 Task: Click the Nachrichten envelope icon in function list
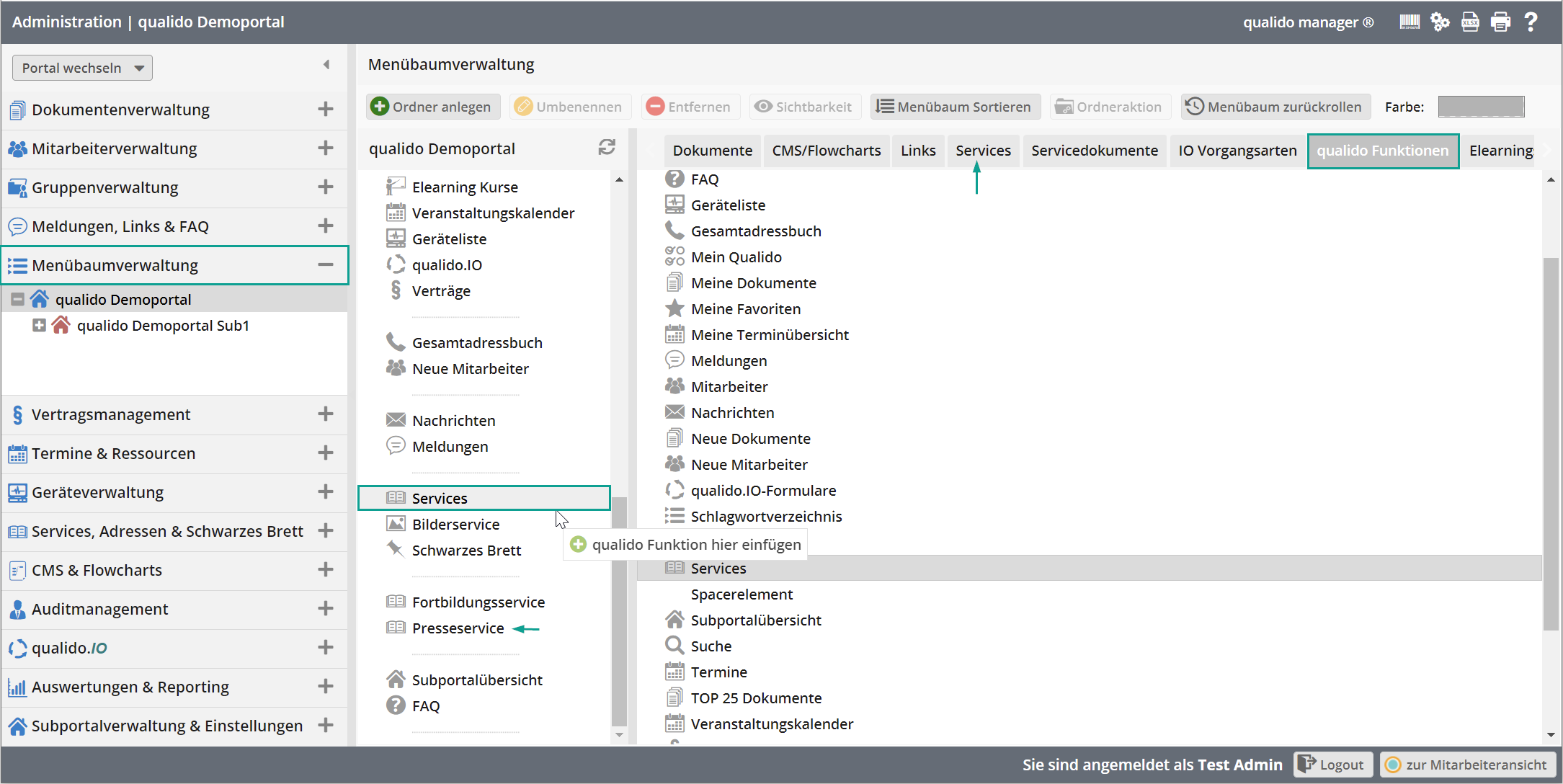(674, 412)
